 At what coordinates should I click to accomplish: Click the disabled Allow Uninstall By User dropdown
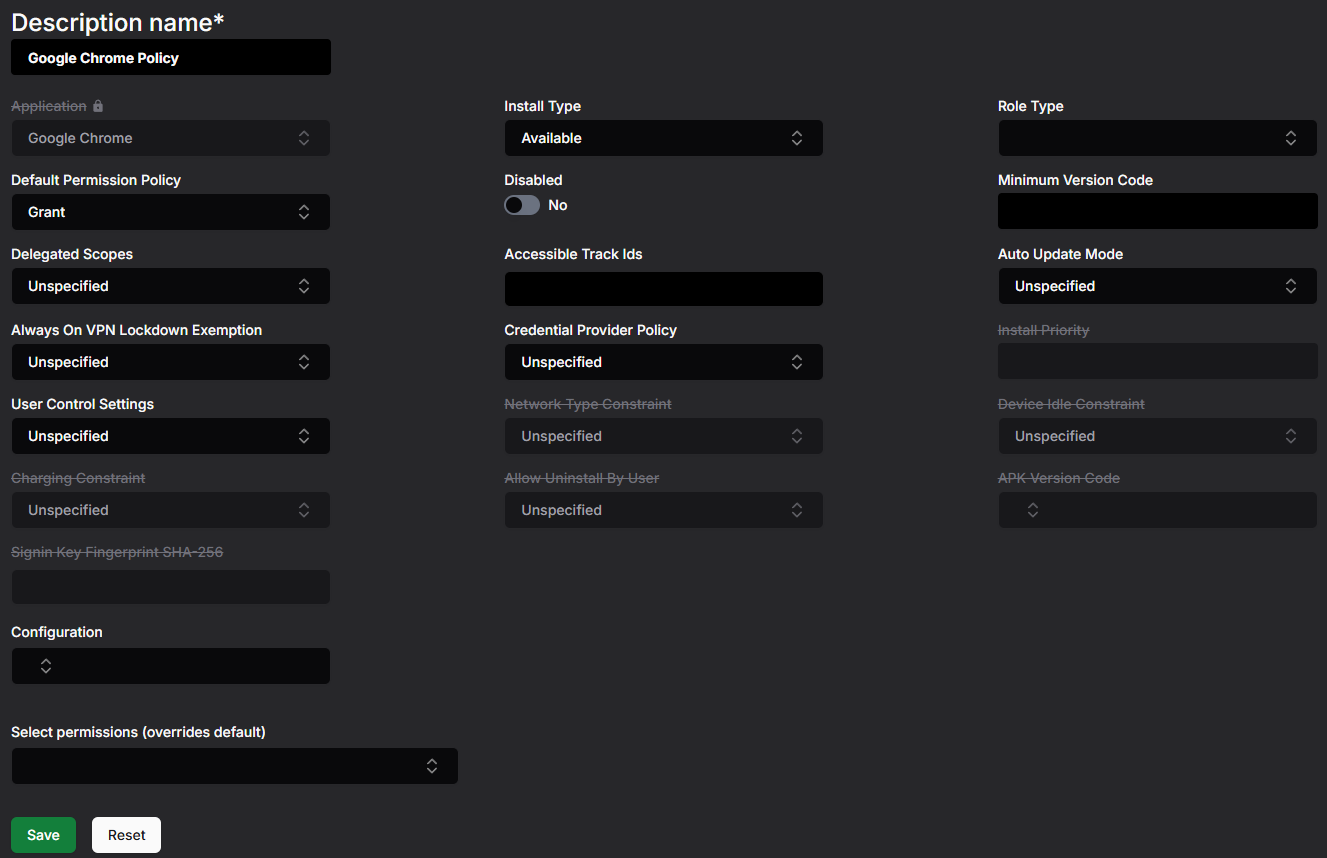coord(663,510)
